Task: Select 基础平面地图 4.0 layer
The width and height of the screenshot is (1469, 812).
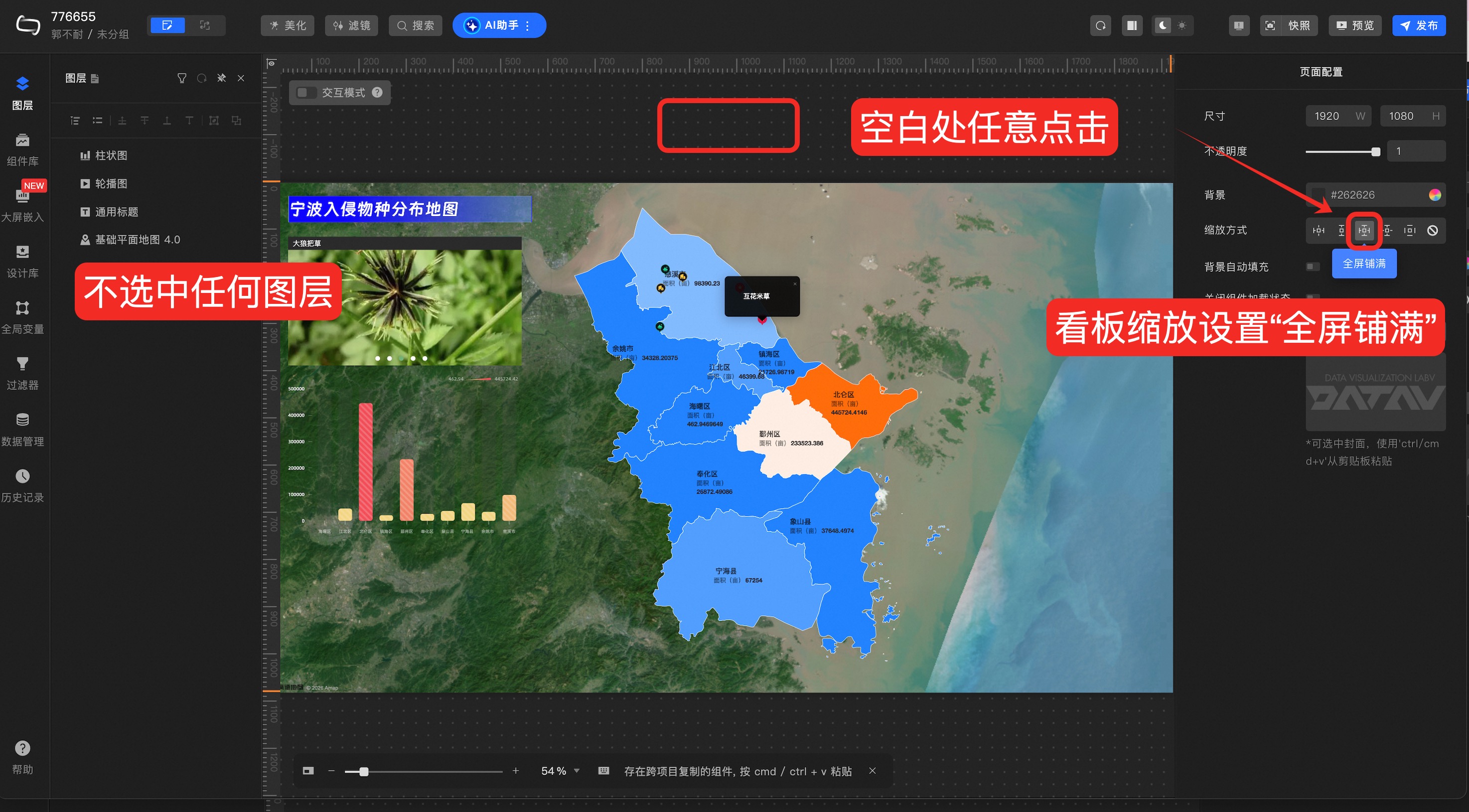Action: pyautogui.click(x=137, y=240)
